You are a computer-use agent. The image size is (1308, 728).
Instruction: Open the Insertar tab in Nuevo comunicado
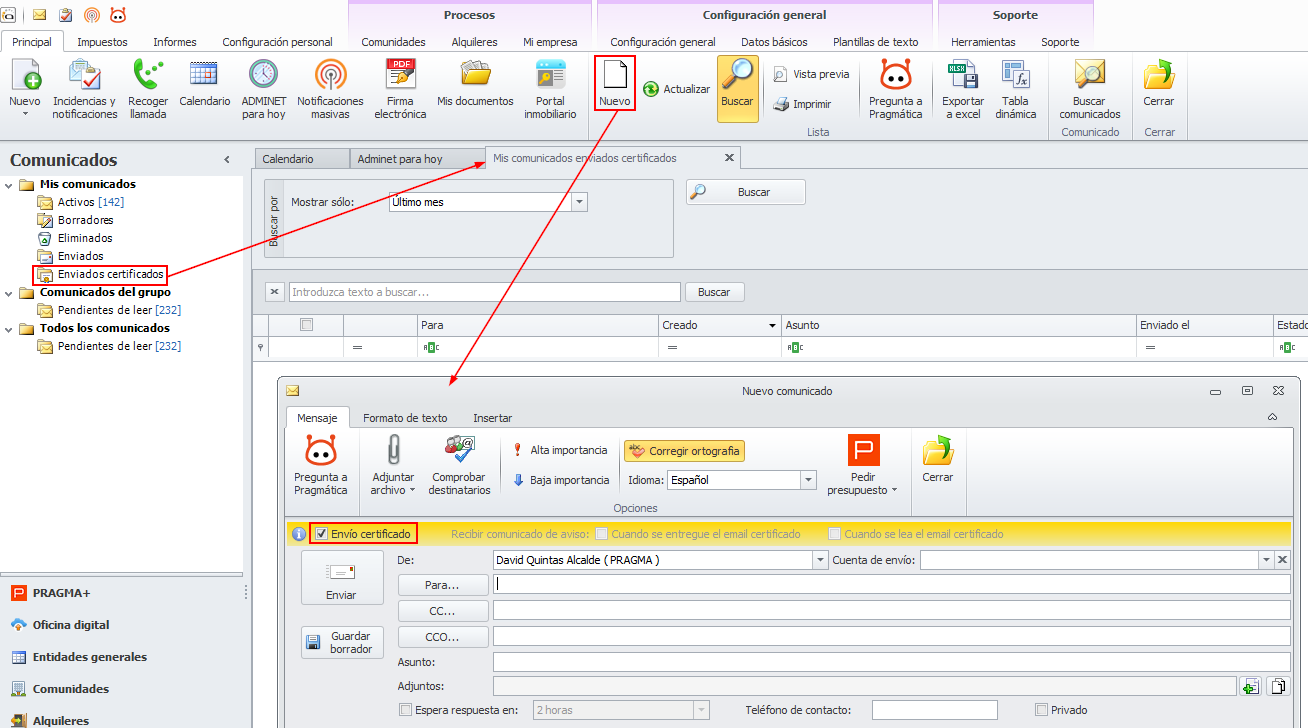click(x=492, y=418)
